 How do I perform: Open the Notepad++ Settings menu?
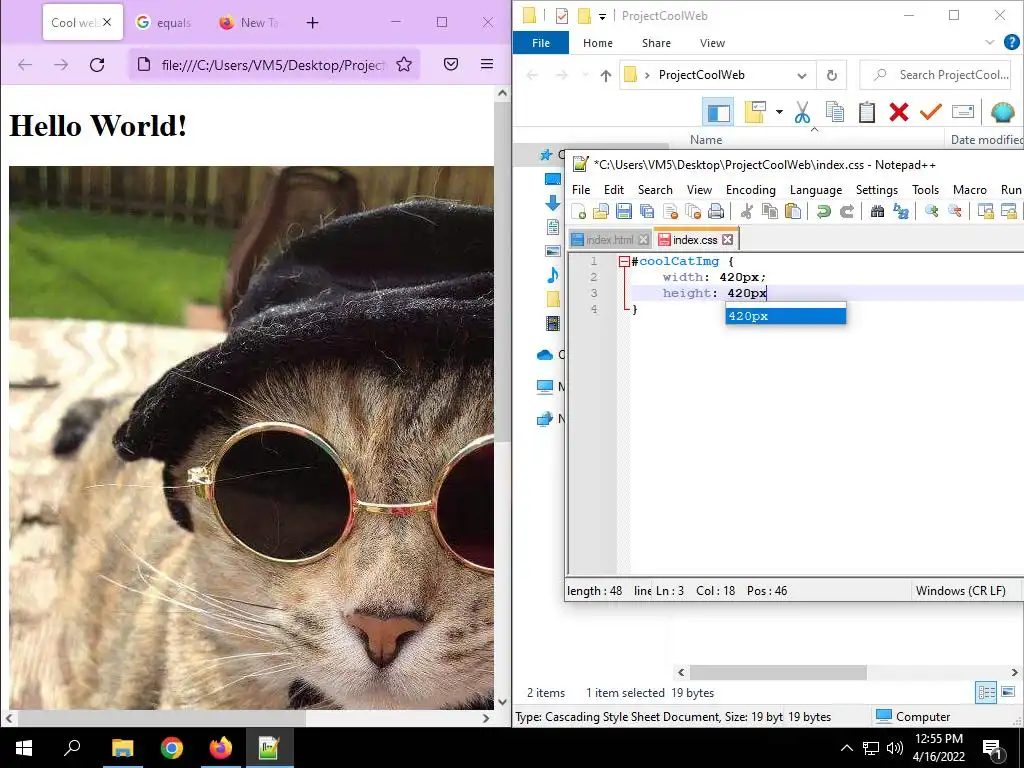pyautogui.click(x=876, y=189)
